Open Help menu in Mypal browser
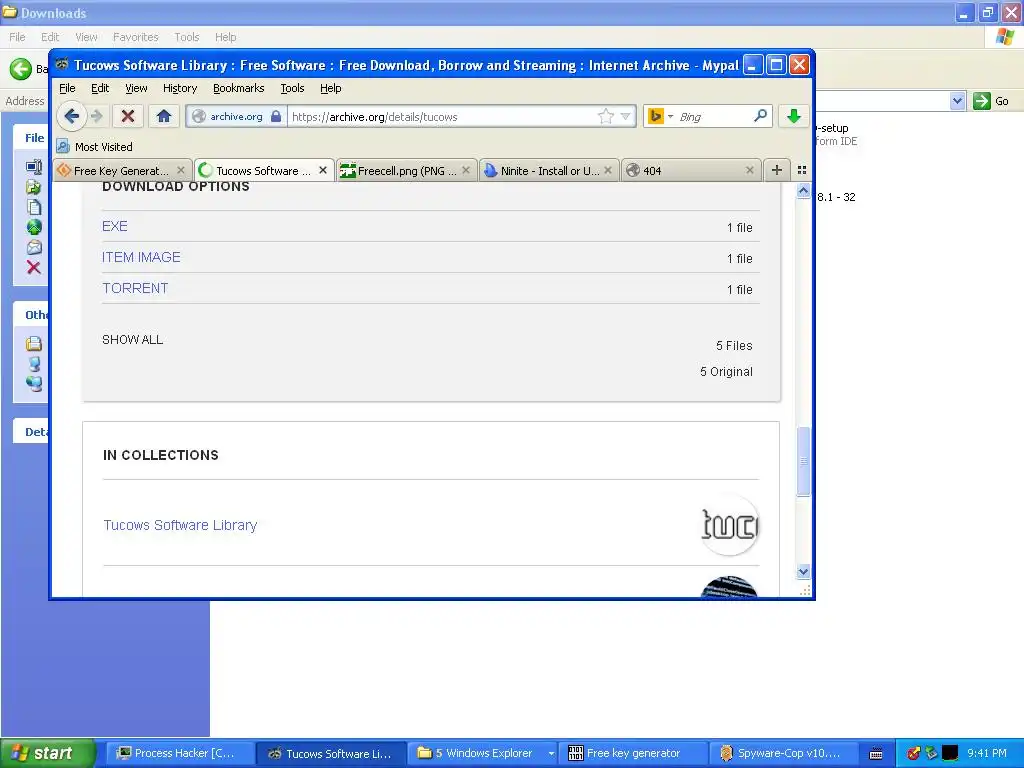The image size is (1024, 768). 330,88
